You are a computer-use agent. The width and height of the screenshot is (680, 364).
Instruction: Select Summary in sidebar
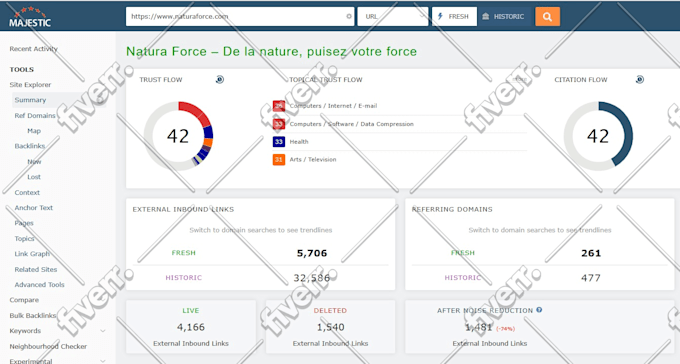pyautogui.click(x=30, y=100)
